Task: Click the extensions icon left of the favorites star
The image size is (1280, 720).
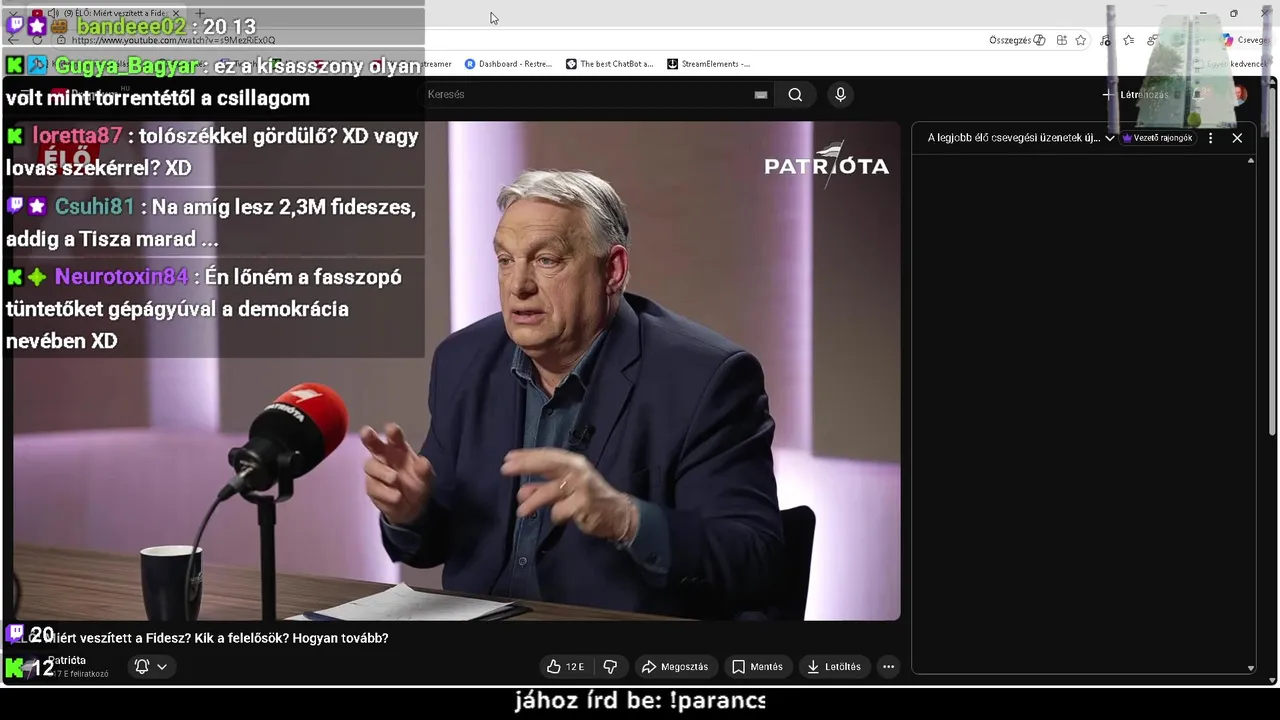Action: pos(1062,40)
